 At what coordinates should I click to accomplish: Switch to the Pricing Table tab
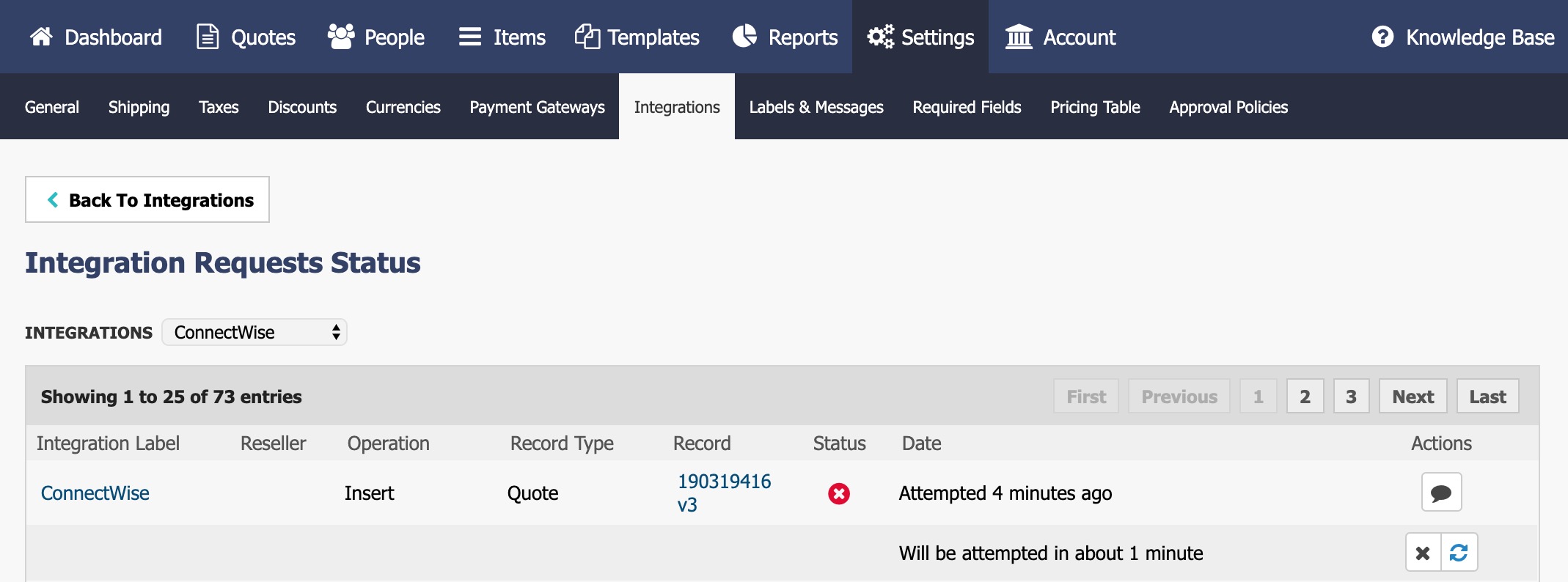tap(1095, 107)
